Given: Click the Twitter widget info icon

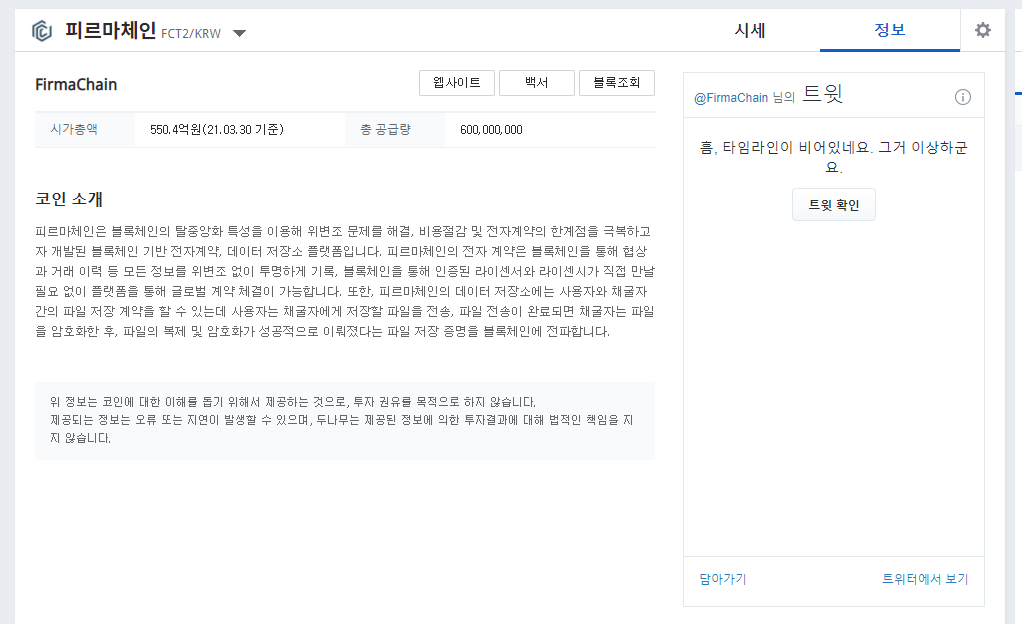Looking at the screenshot, I should click(x=963, y=97).
